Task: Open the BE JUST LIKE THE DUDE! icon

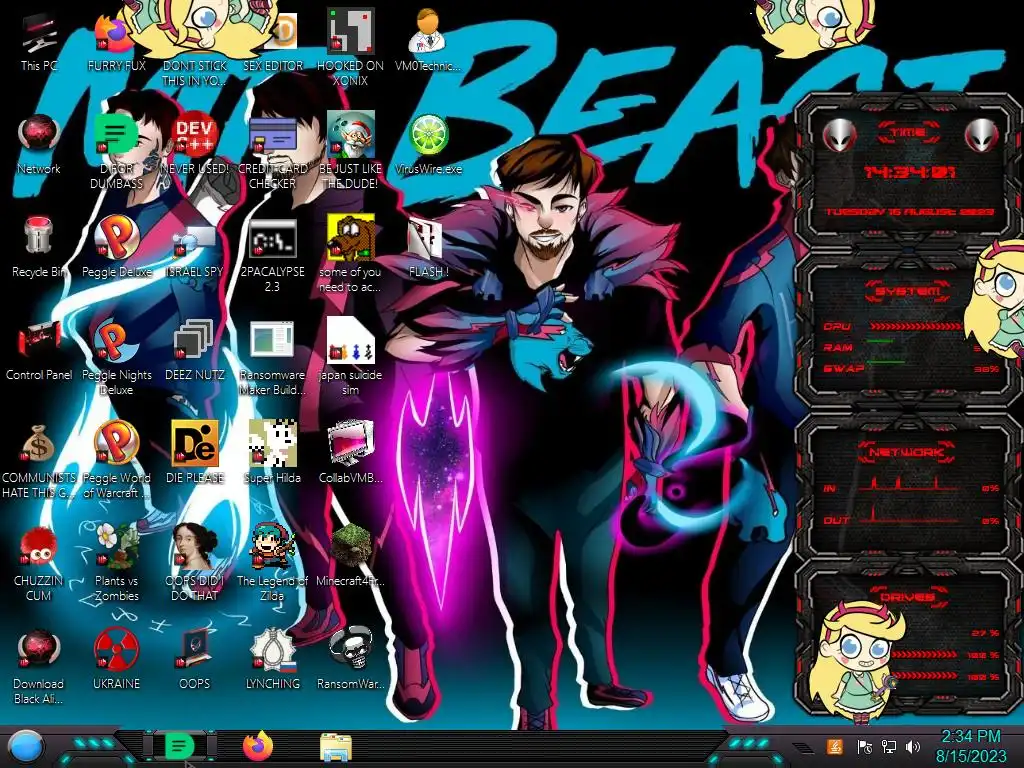Action: (x=350, y=135)
